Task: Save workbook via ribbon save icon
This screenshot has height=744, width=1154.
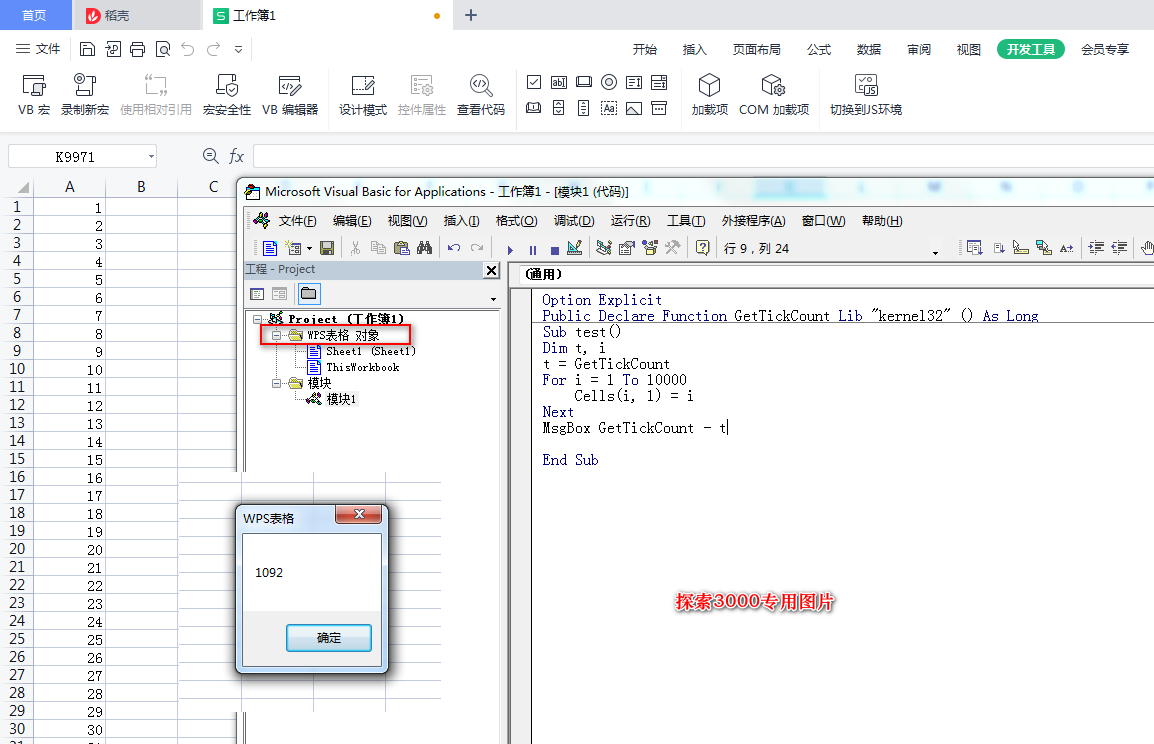Action: point(88,49)
